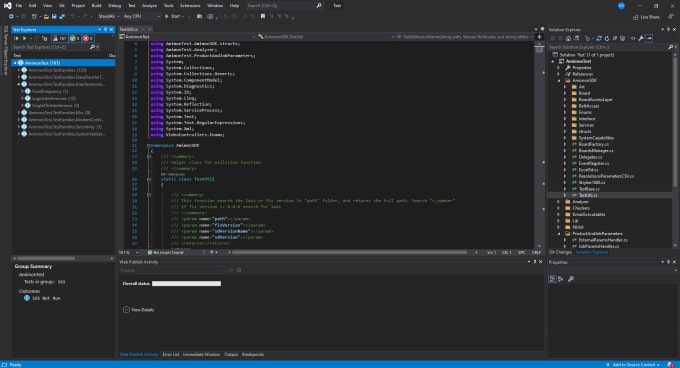This screenshot has width=680, height=368.
Task: Switch to the Breakpoints tab
Action: click(253, 355)
